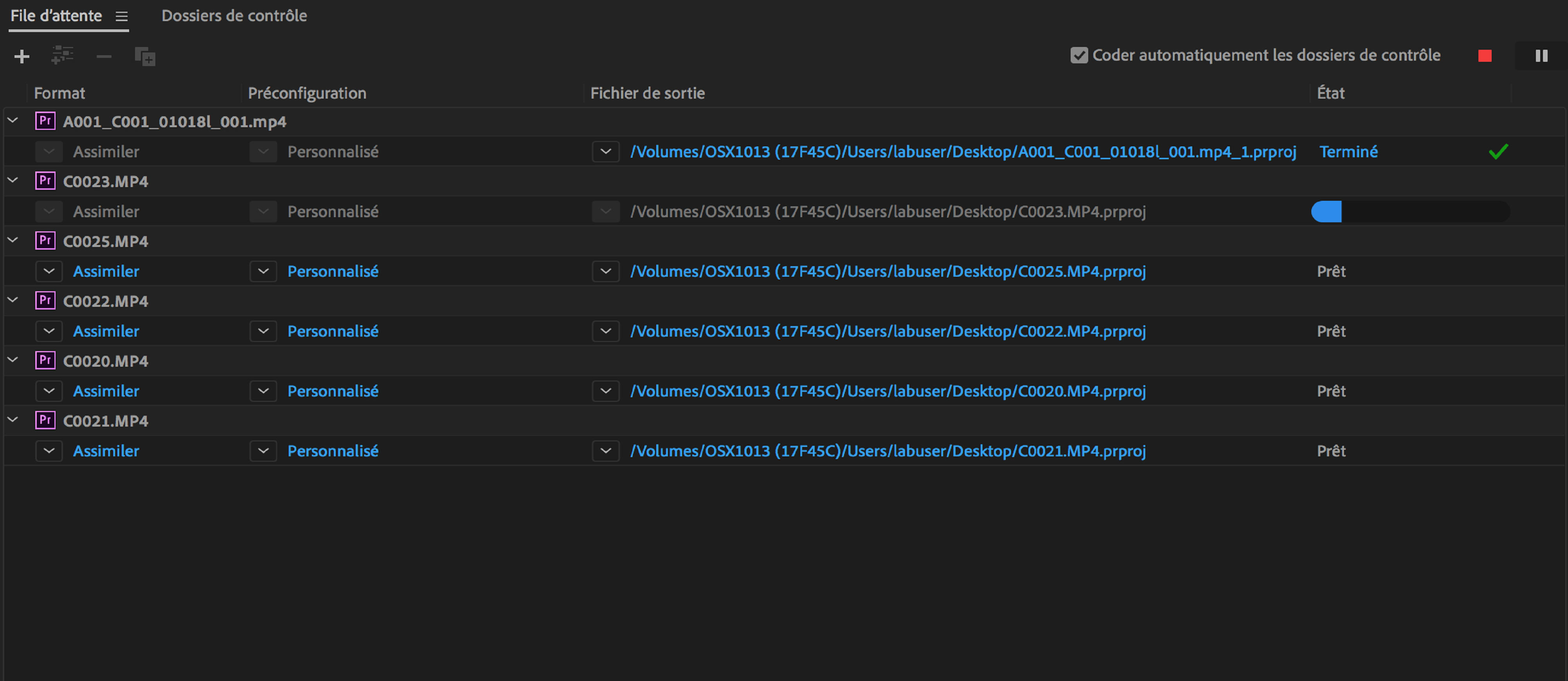Toggle auto-encode watch folders checkbox
This screenshot has height=681, width=1568.
1078,56
